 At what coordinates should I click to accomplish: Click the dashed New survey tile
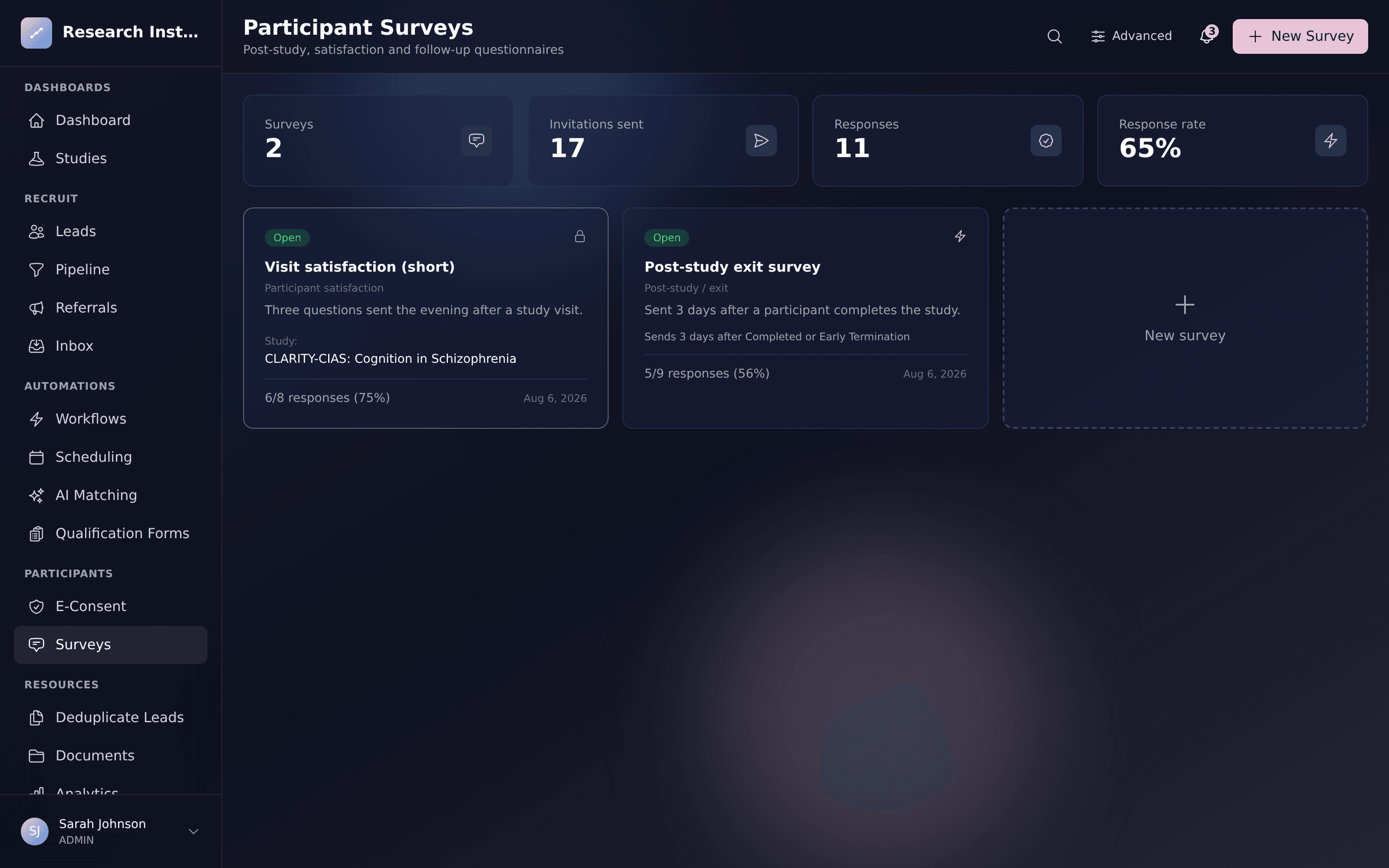[x=1185, y=318]
